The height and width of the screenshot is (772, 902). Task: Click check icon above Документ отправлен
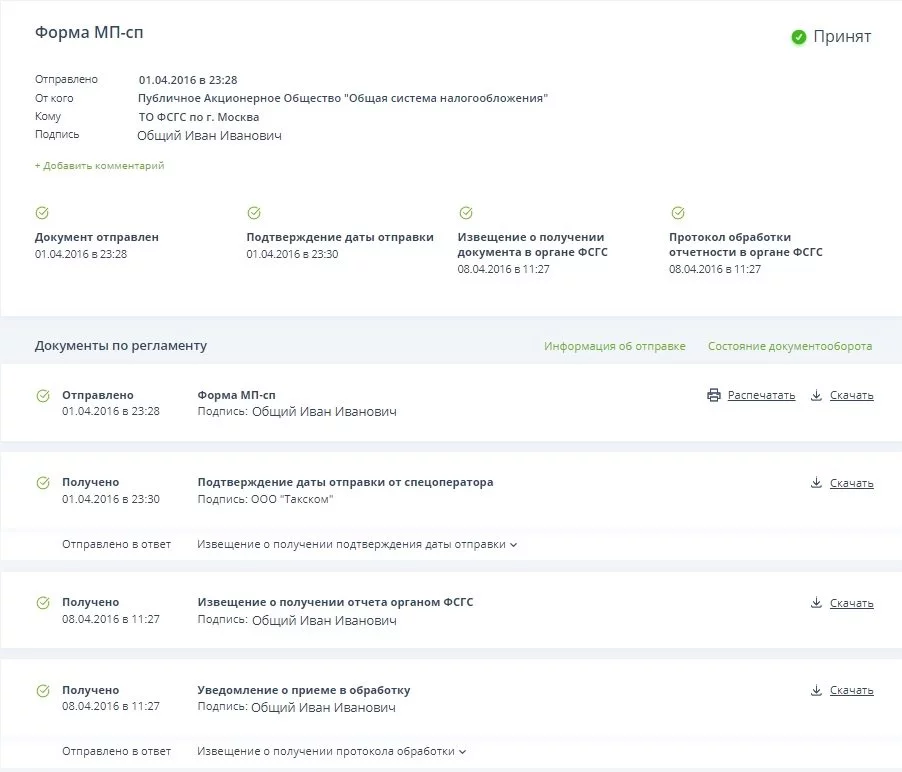pos(42,213)
